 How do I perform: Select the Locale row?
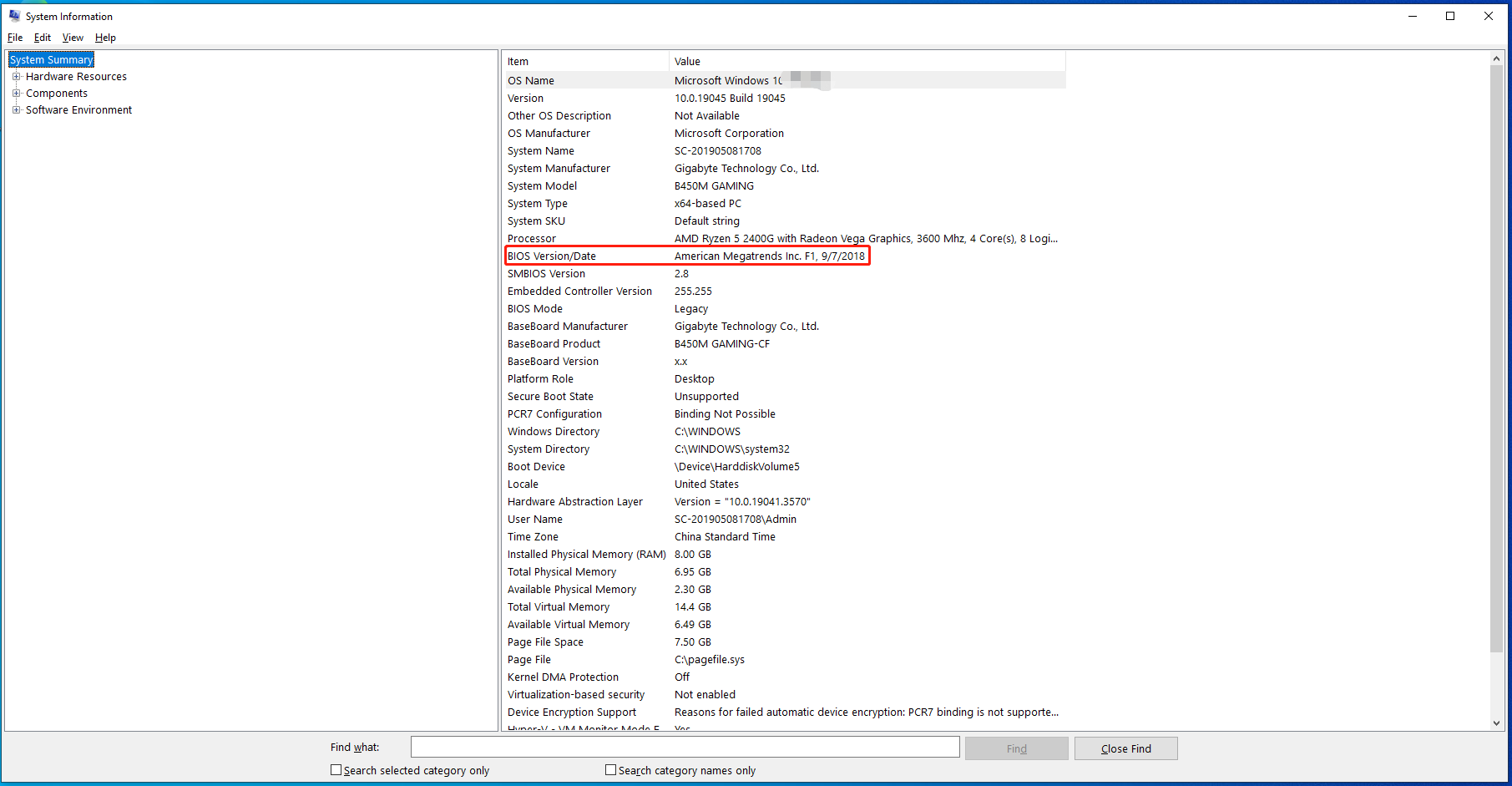tap(784, 484)
